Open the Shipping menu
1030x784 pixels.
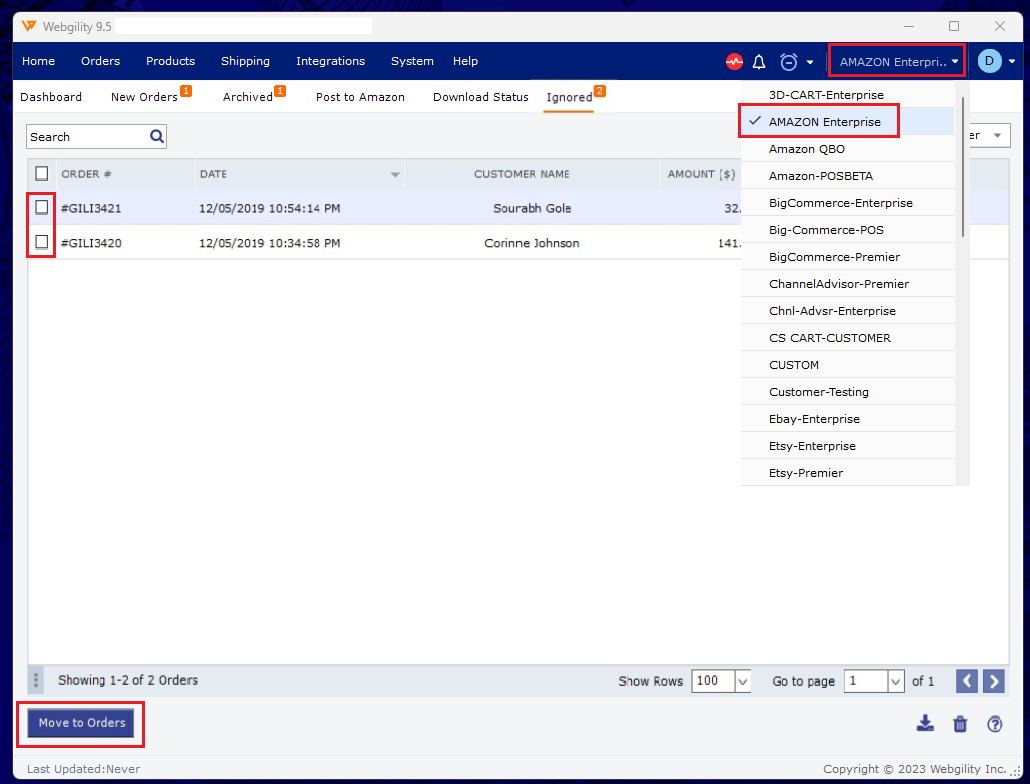click(245, 61)
